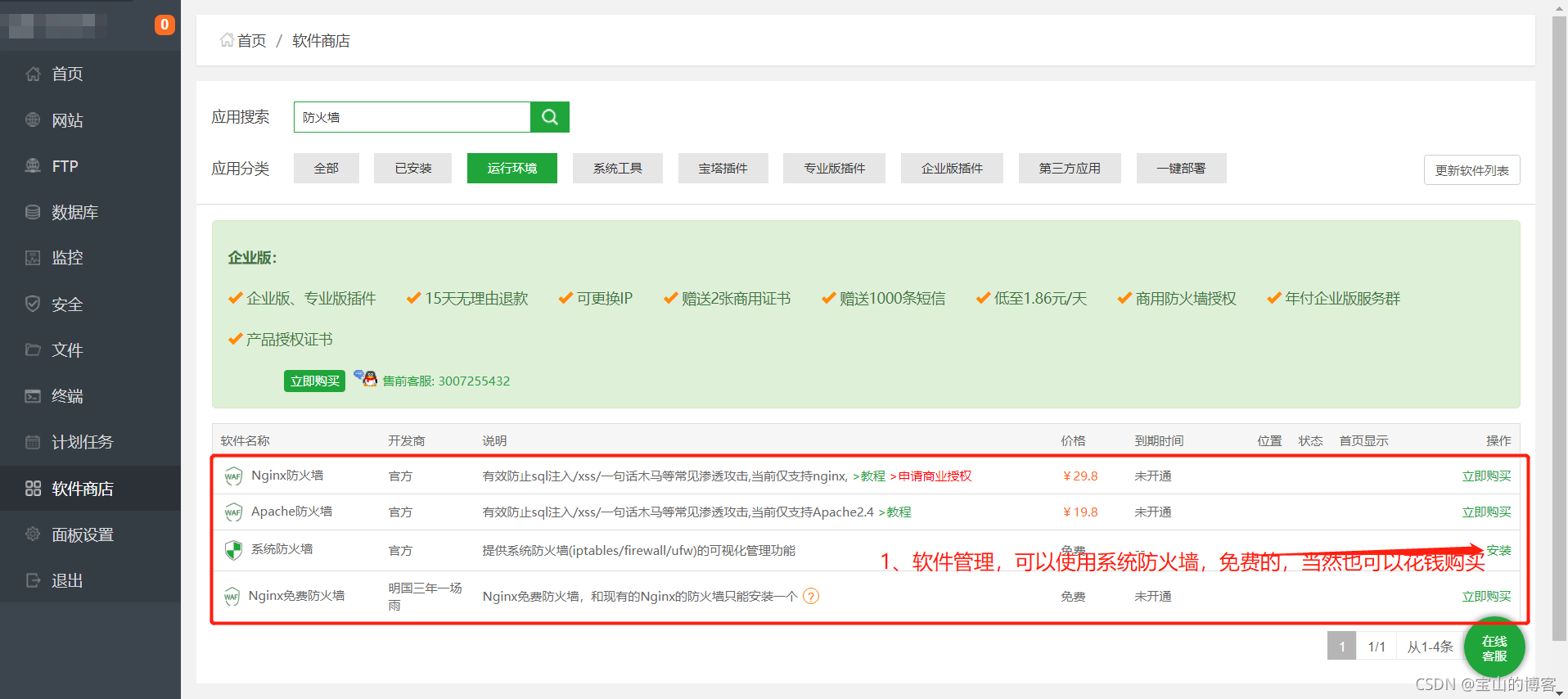The height and width of the screenshot is (699, 1568).
Task: Open the QQ pre-sales support icon
Action: [365, 378]
